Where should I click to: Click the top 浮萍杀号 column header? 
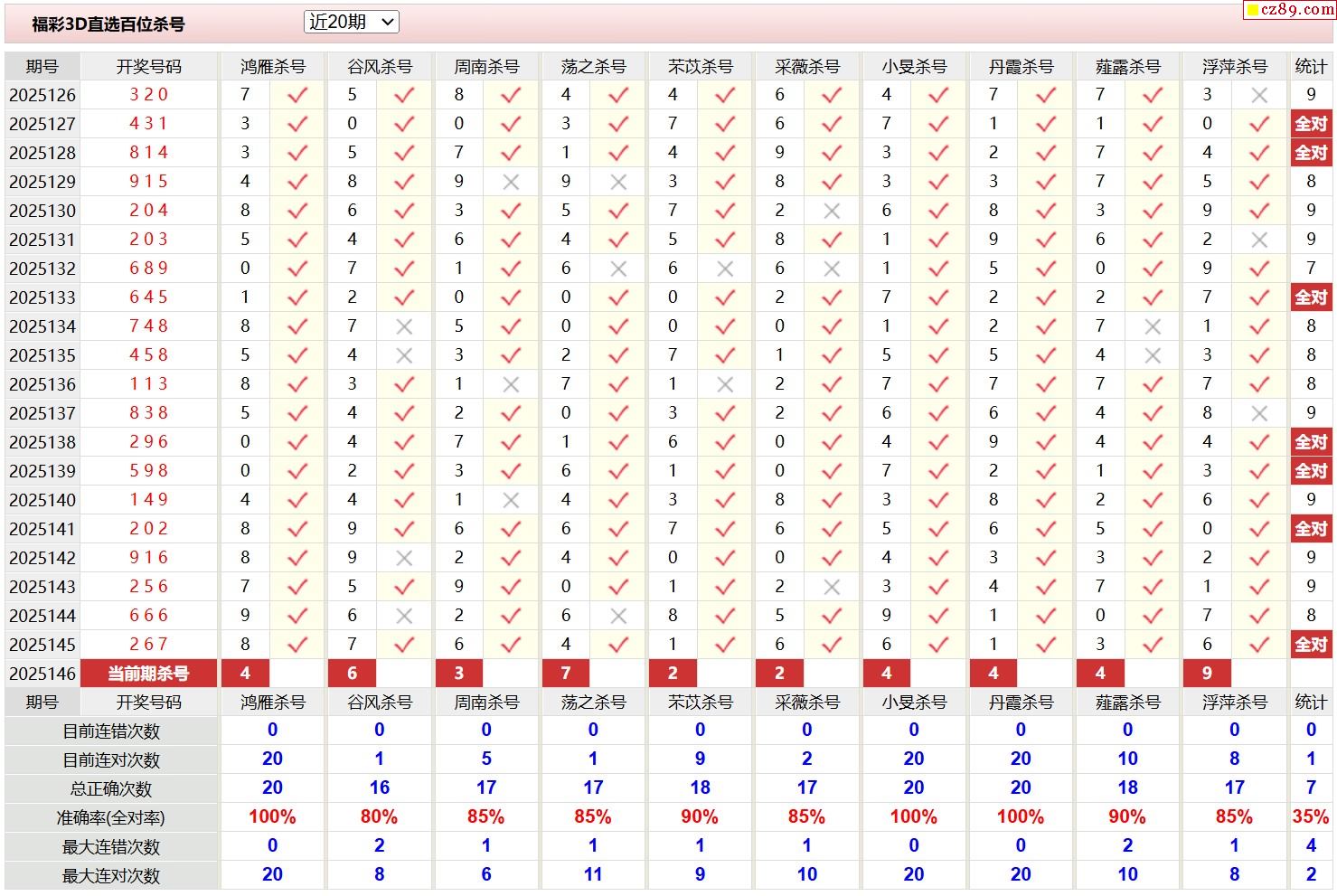[x=1235, y=67]
